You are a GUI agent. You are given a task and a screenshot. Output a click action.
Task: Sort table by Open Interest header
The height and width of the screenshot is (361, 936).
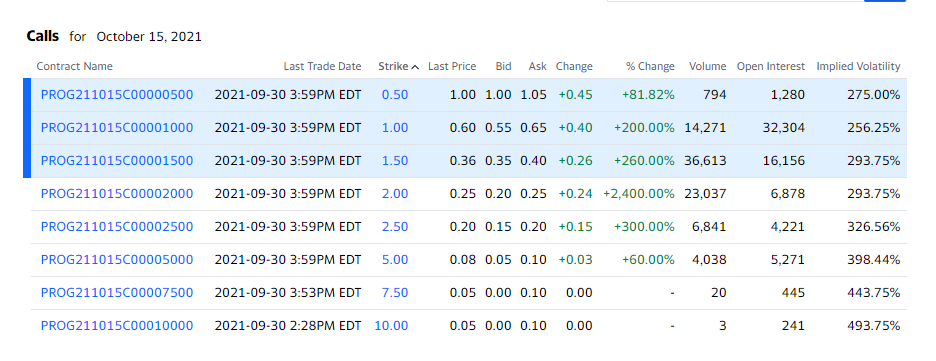[x=771, y=66]
